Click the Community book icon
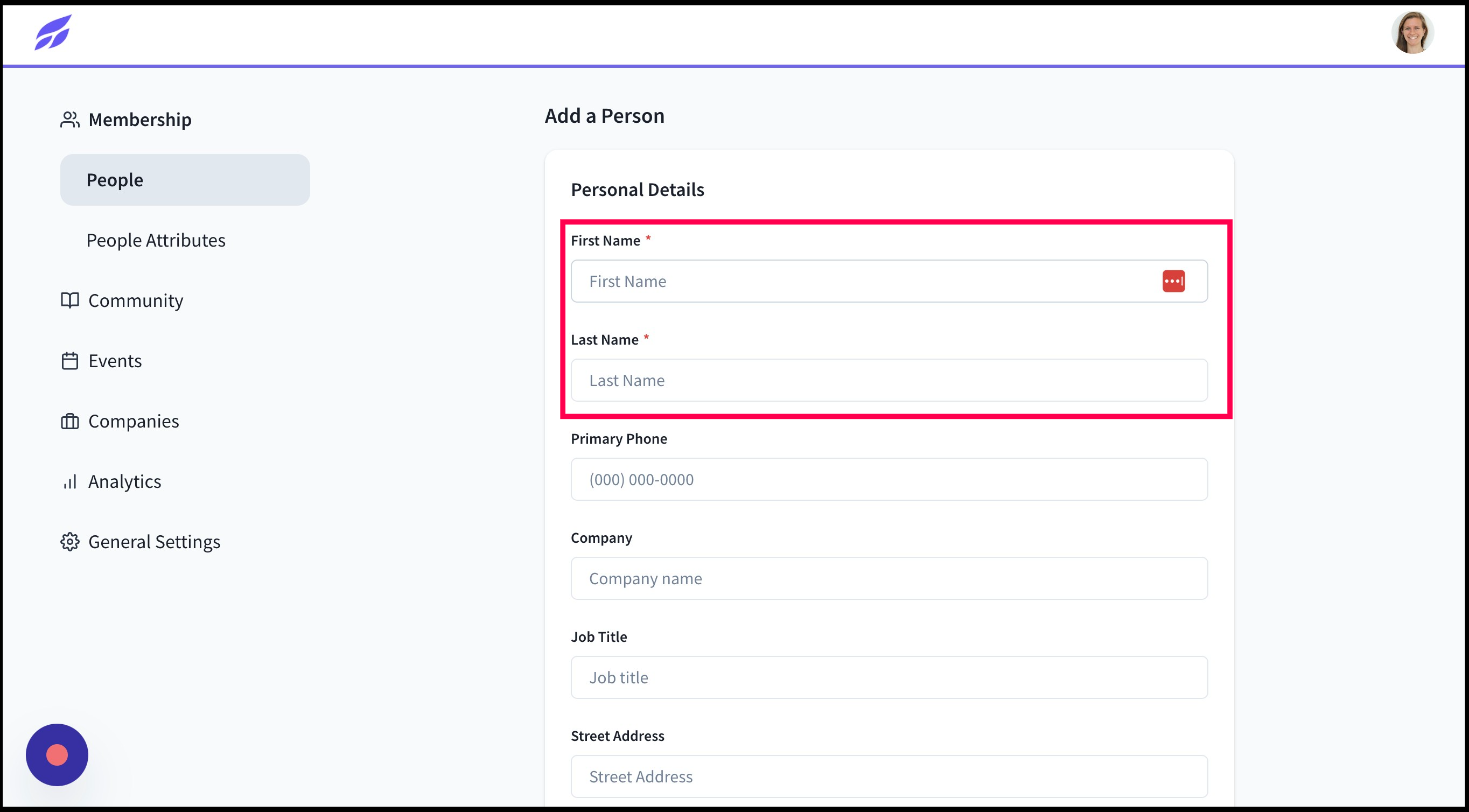 [69, 300]
